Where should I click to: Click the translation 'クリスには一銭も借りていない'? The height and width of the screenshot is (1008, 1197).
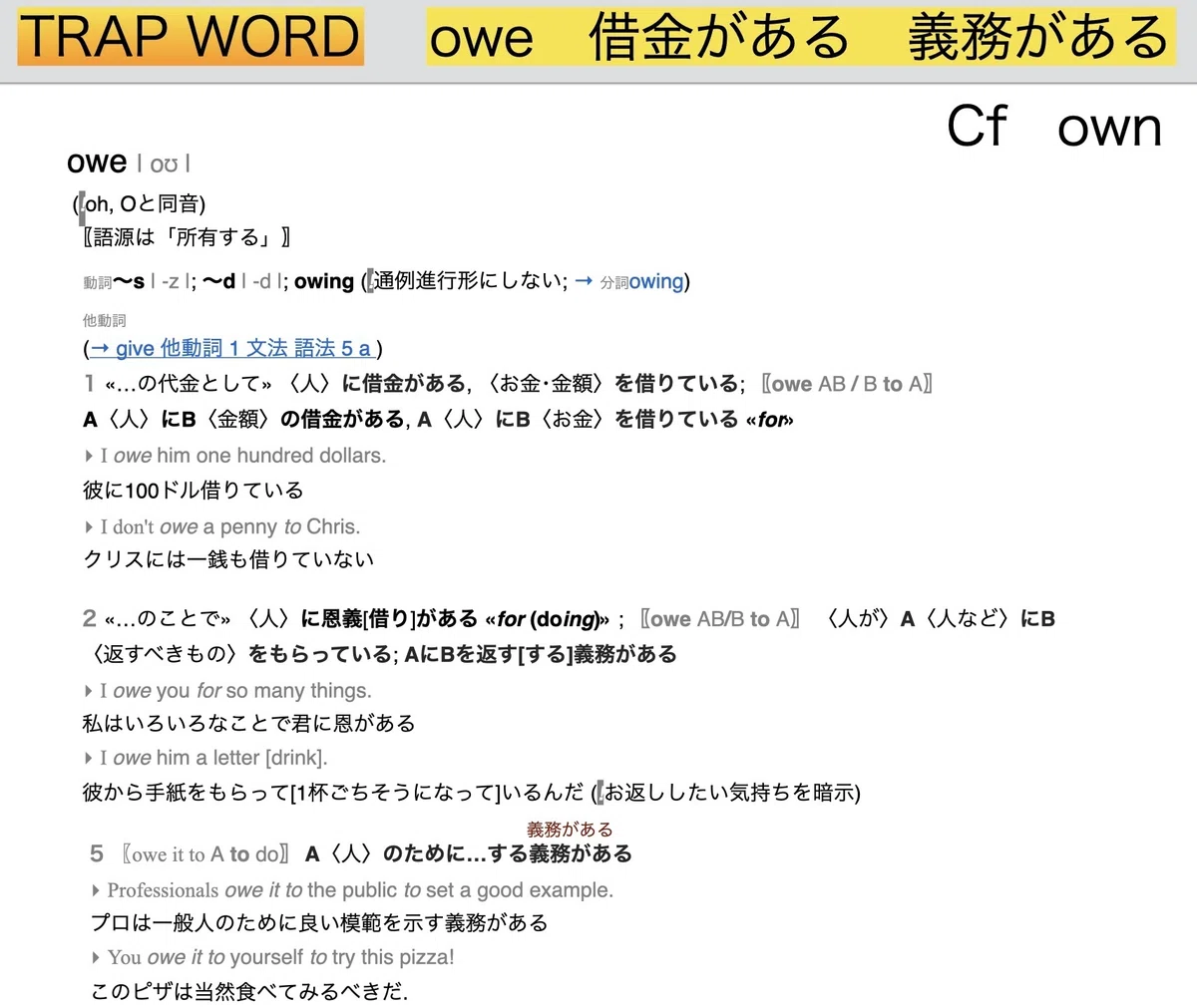coord(228,558)
